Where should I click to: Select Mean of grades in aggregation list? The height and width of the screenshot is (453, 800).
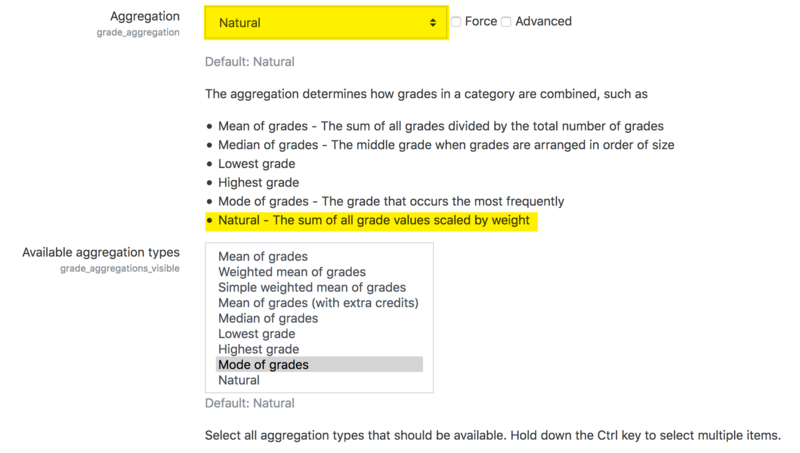pos(263,256)
